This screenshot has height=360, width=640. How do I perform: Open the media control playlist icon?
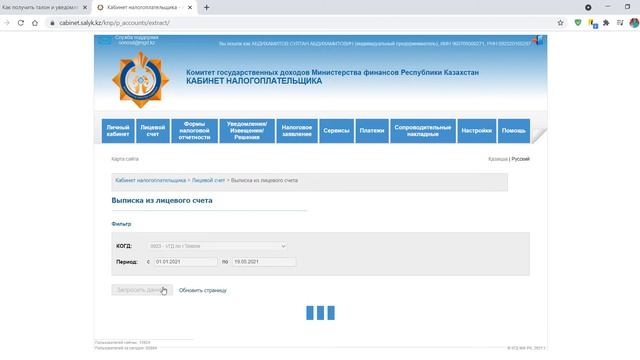(x=620, y=23)
